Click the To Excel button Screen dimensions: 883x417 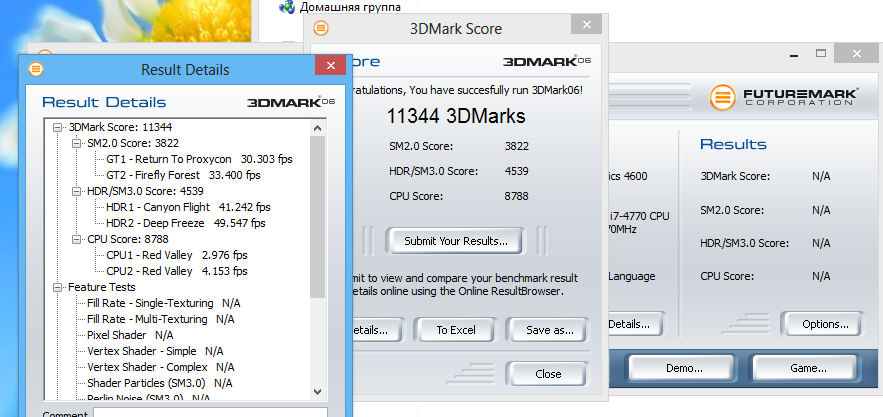click(456, 330)
